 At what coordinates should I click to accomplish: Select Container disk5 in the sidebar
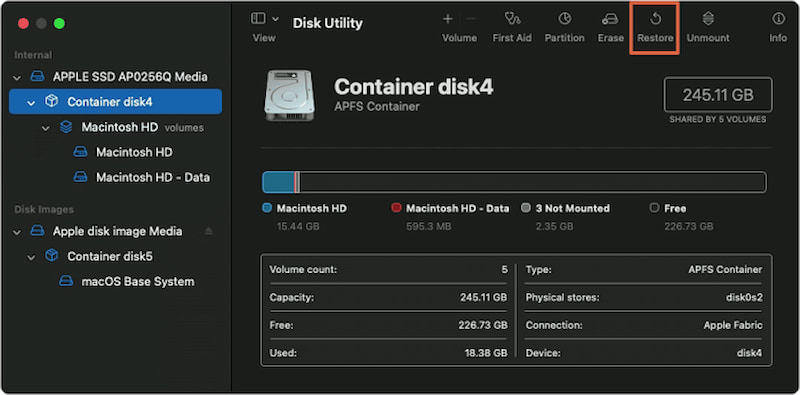click(x=110, y=256)
